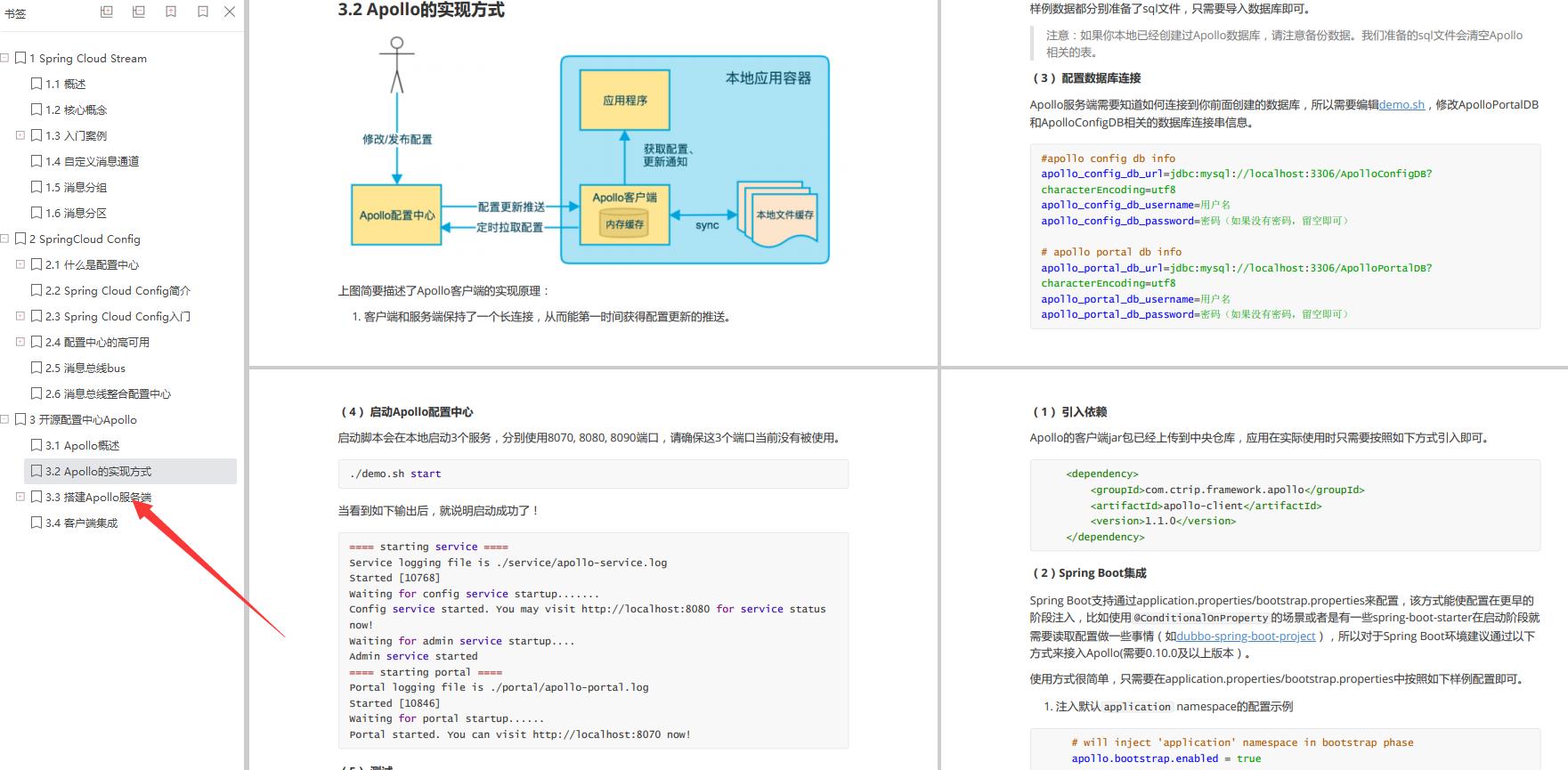Go to bookmark 2.1 什么是配置中心
This screenshot has height=770, width=1568.
point(93,264)
